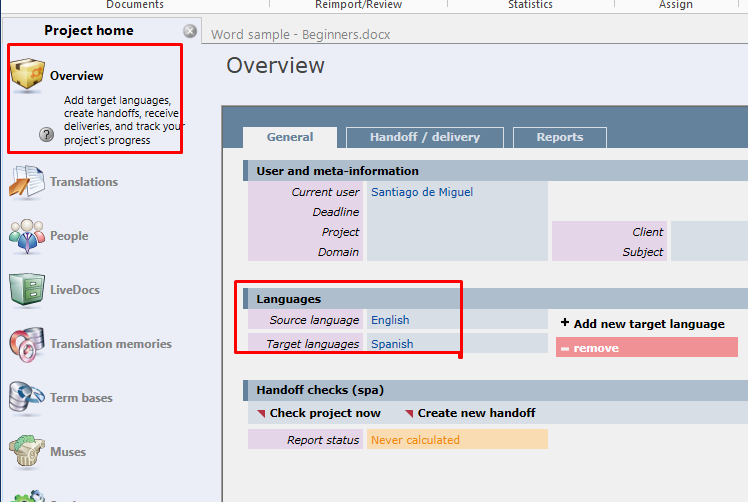Open the Term bases icon

pos(27,398)
